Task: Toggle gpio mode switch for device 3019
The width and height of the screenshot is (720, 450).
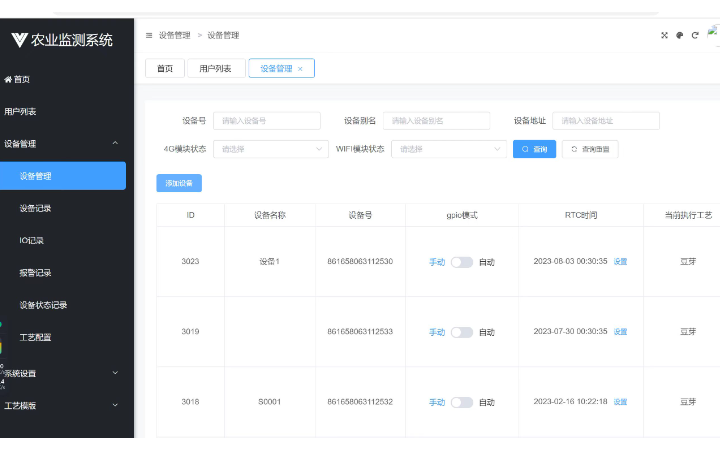Action: pyautogui.click(x=461, y=332)
